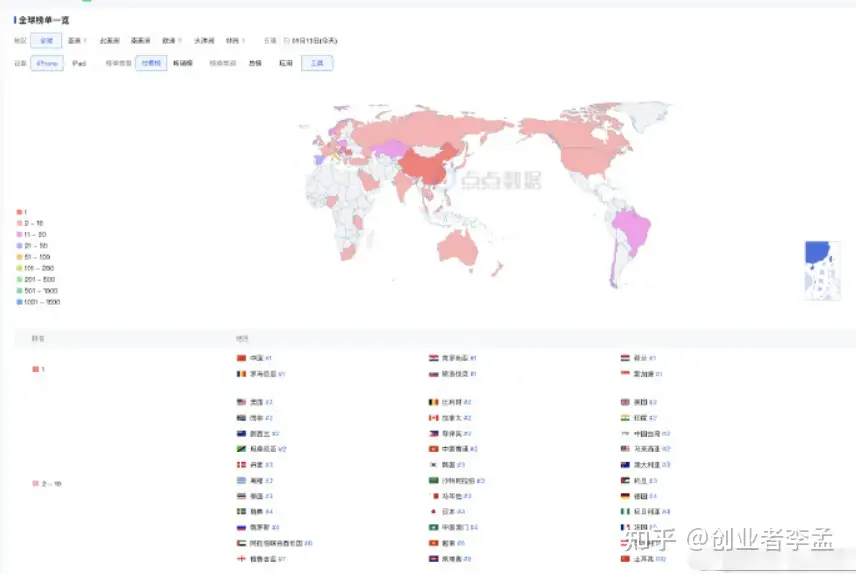This screenshot has width=856, height=574.
Task: Expand the 亚洲 region dropdown
Action: click(x=77, y=41)
